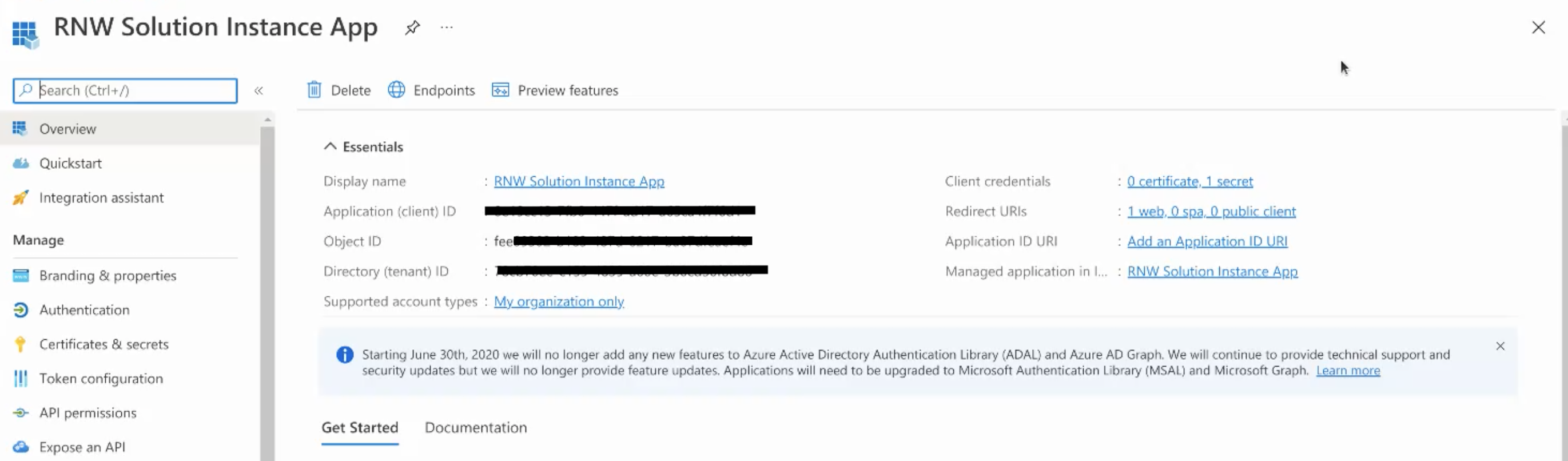Click the Token configuration bars icon

21,379
